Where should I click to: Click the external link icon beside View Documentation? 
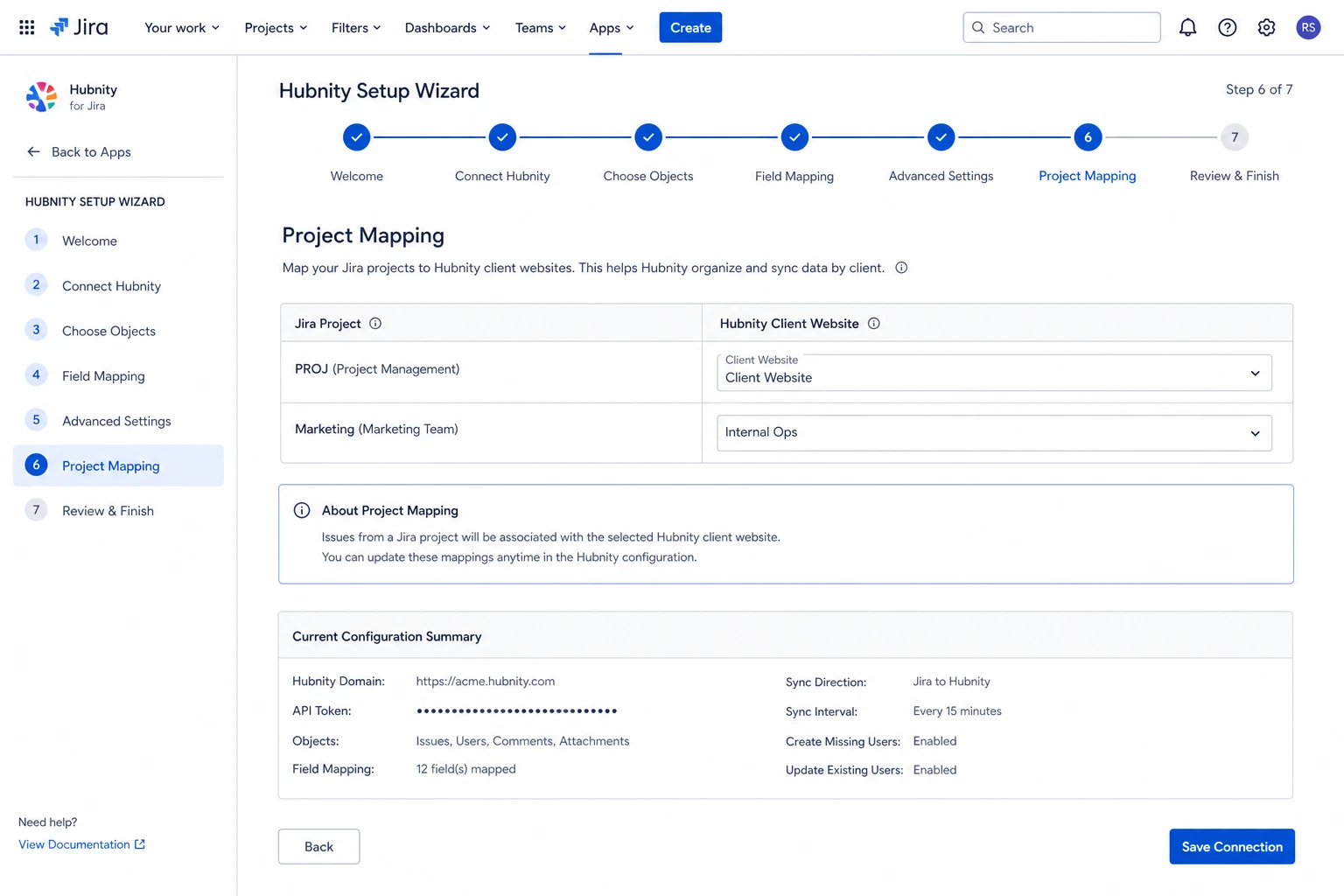pyautogui.click(x=139, y=844)
